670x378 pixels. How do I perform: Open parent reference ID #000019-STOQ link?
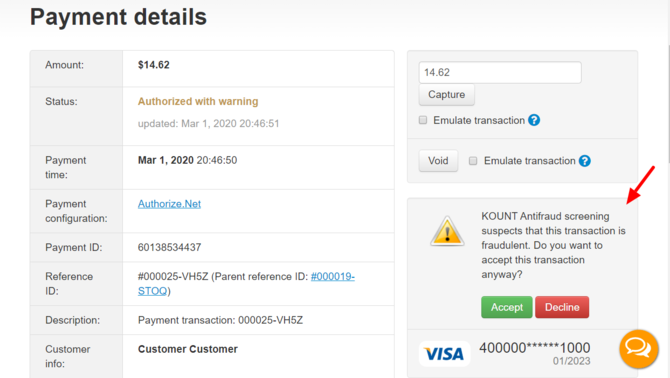point(246,284)
